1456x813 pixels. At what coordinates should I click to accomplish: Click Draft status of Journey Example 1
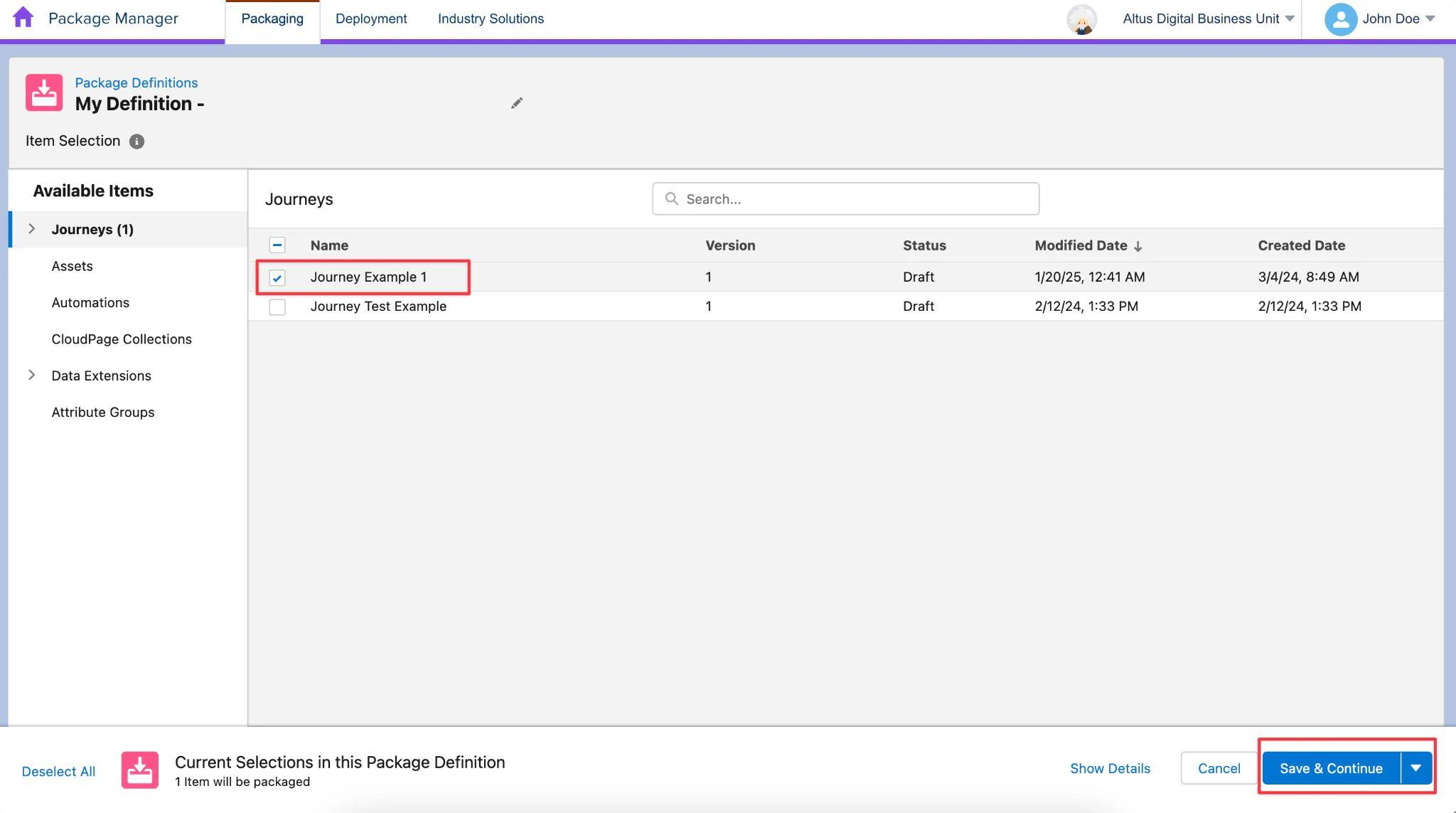(x=919, y=277)
